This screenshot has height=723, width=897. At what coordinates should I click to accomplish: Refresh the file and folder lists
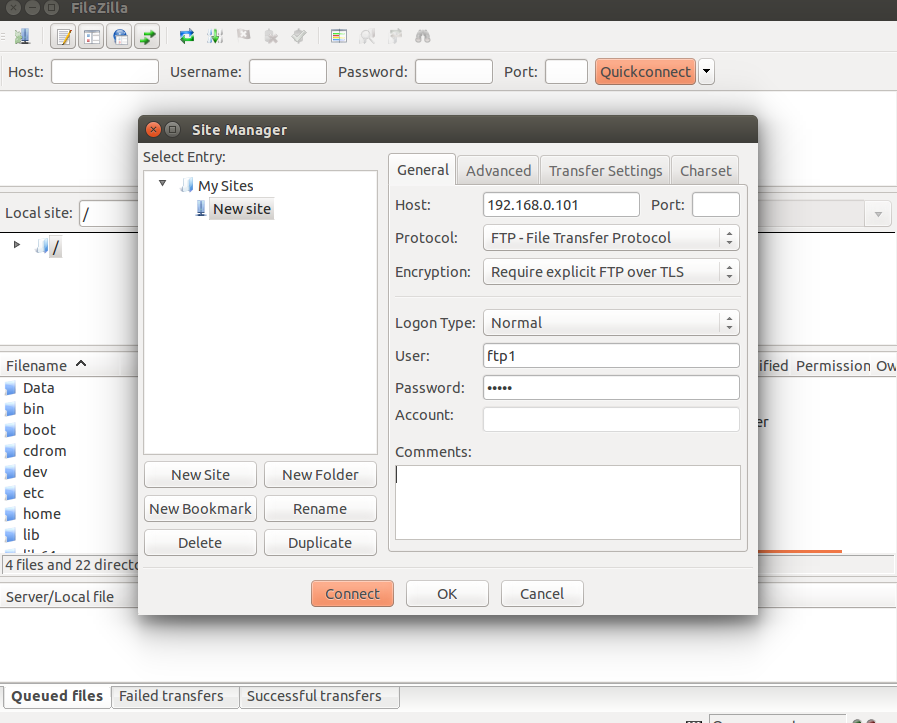click(186, 37)
